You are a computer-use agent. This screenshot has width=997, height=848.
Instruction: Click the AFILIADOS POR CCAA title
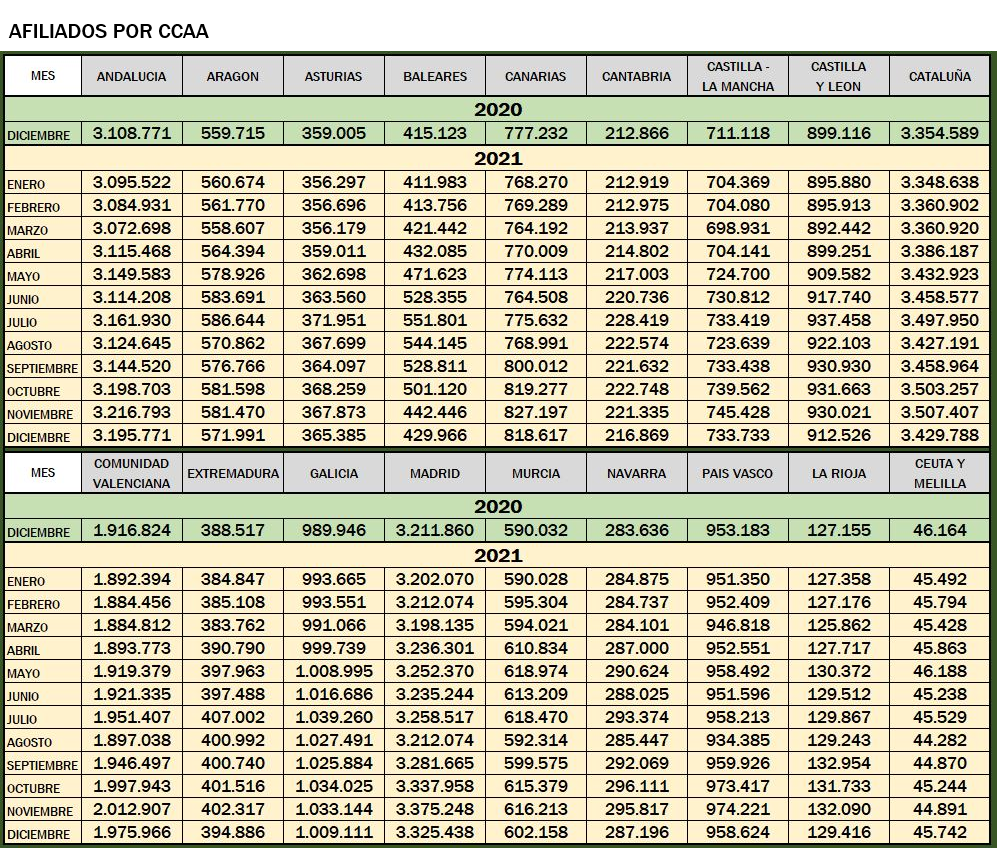pos(108,31)
